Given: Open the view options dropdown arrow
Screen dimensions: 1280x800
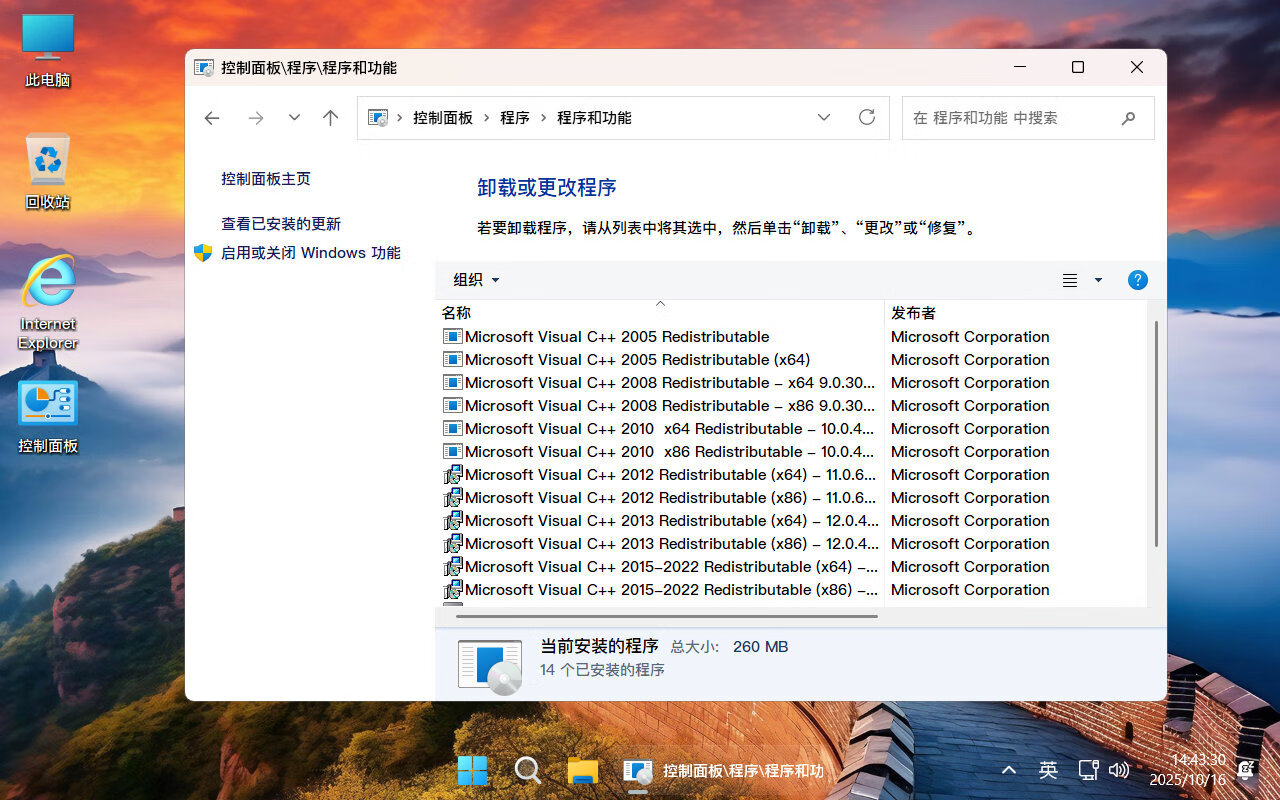Looking at the screenshot, I should point(1097,280).
